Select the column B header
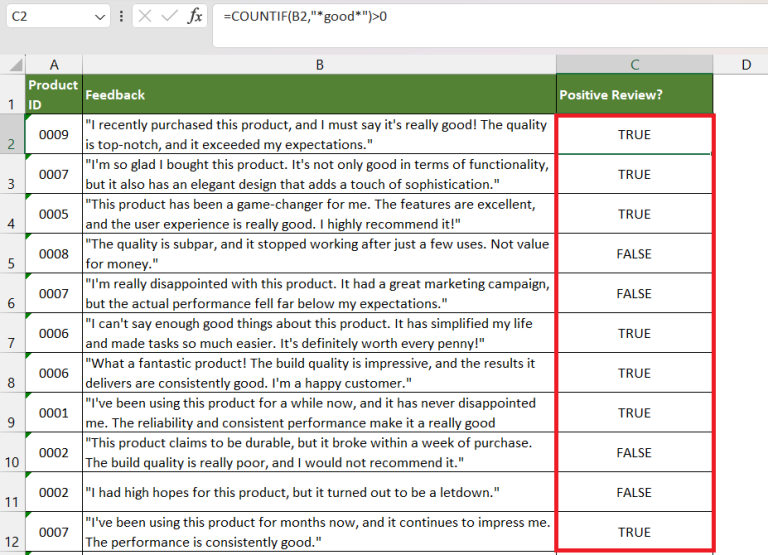This screenshot has width=768, height=555. click(319, 64)
